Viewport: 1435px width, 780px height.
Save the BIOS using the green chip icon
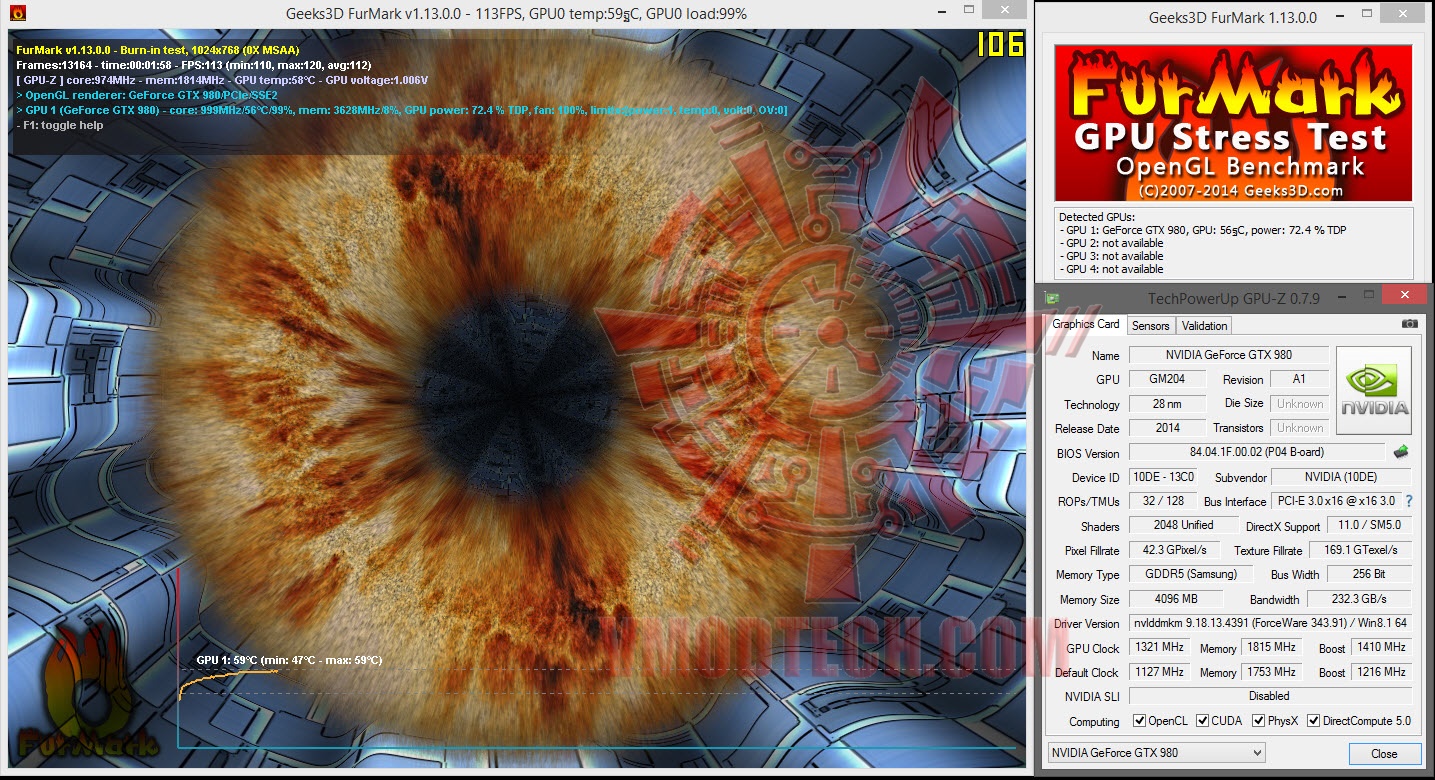(x=1399, y=451)
